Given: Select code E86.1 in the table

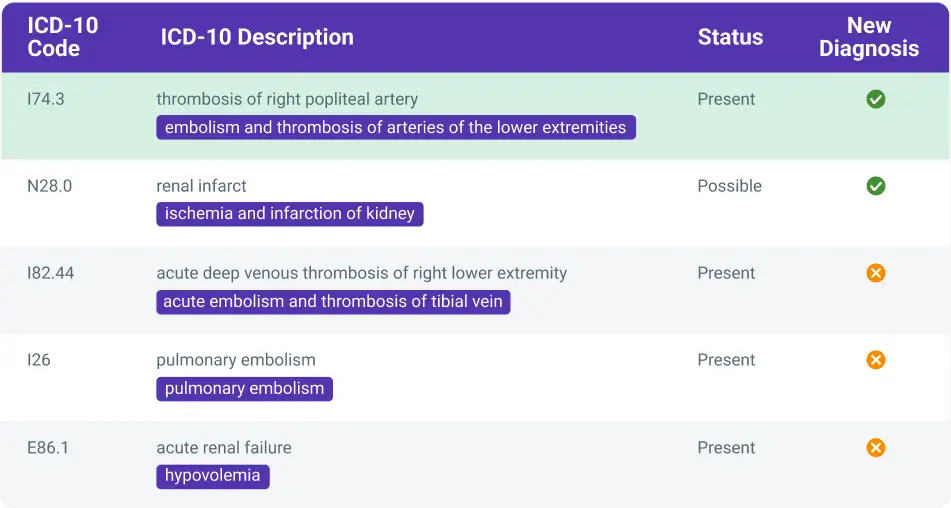Looking at the screenshot, I should point(48,447).
